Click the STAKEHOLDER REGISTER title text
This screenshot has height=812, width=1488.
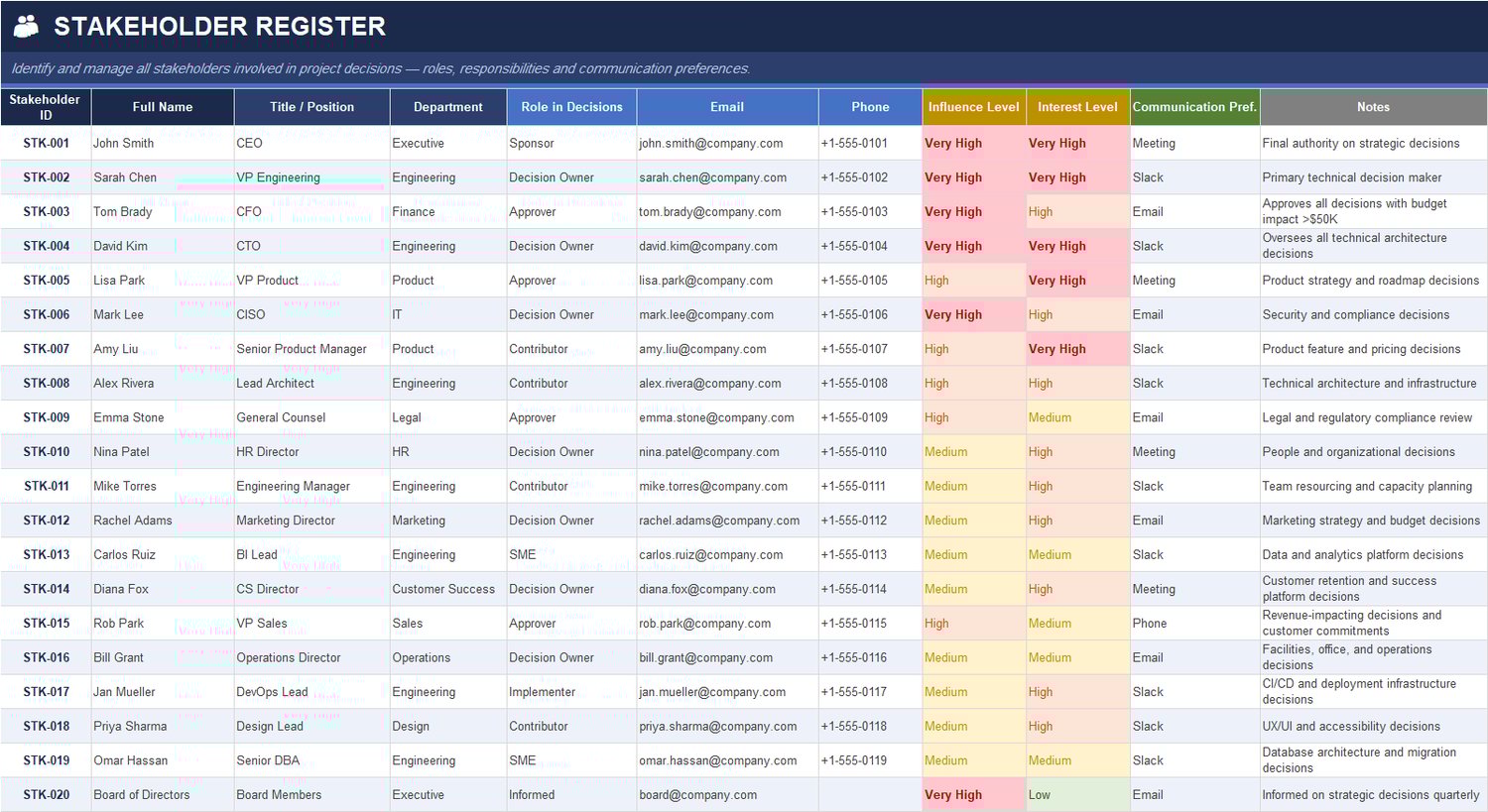click(x=220, y=26)
